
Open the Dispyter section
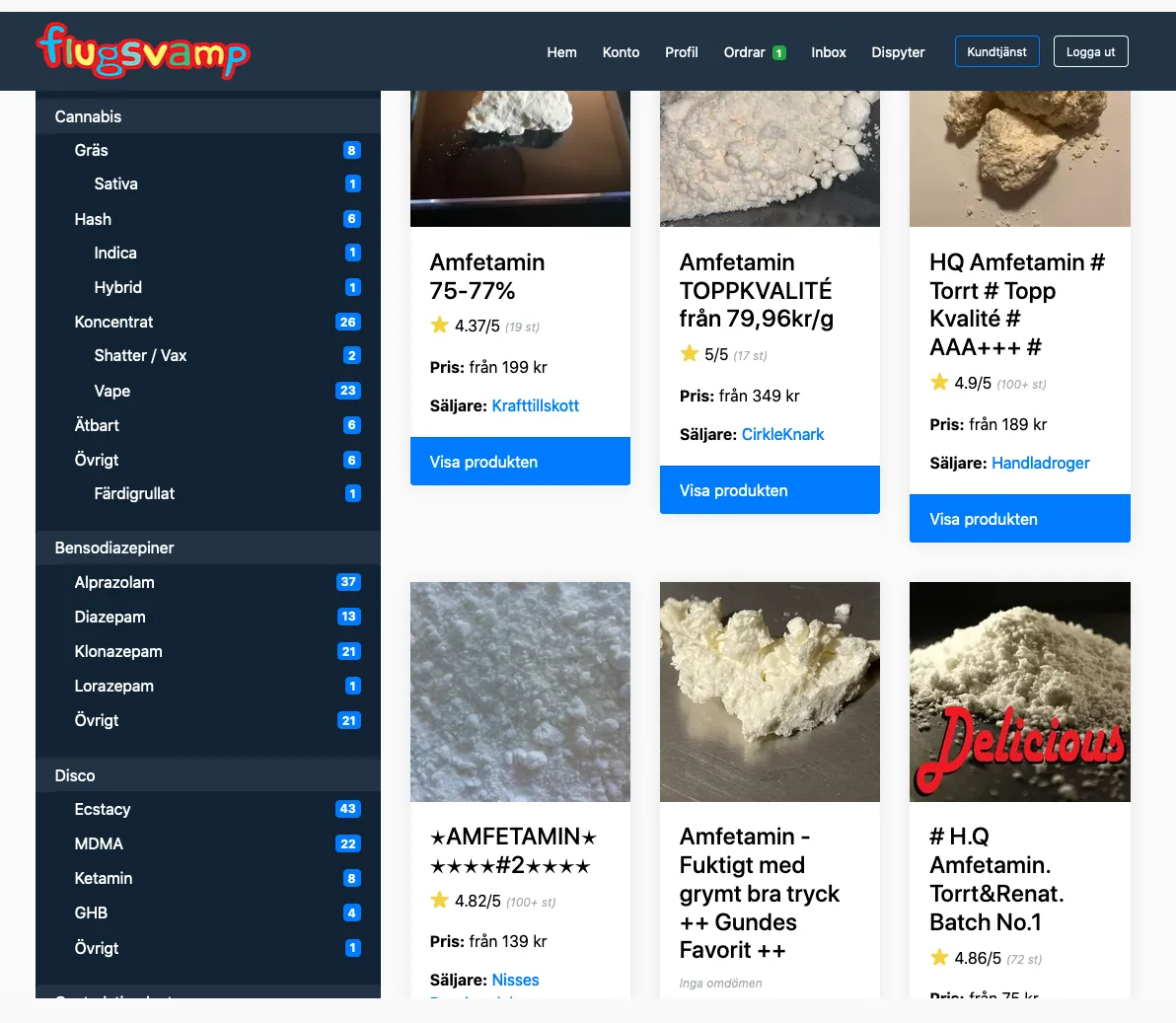pos(898,52)
